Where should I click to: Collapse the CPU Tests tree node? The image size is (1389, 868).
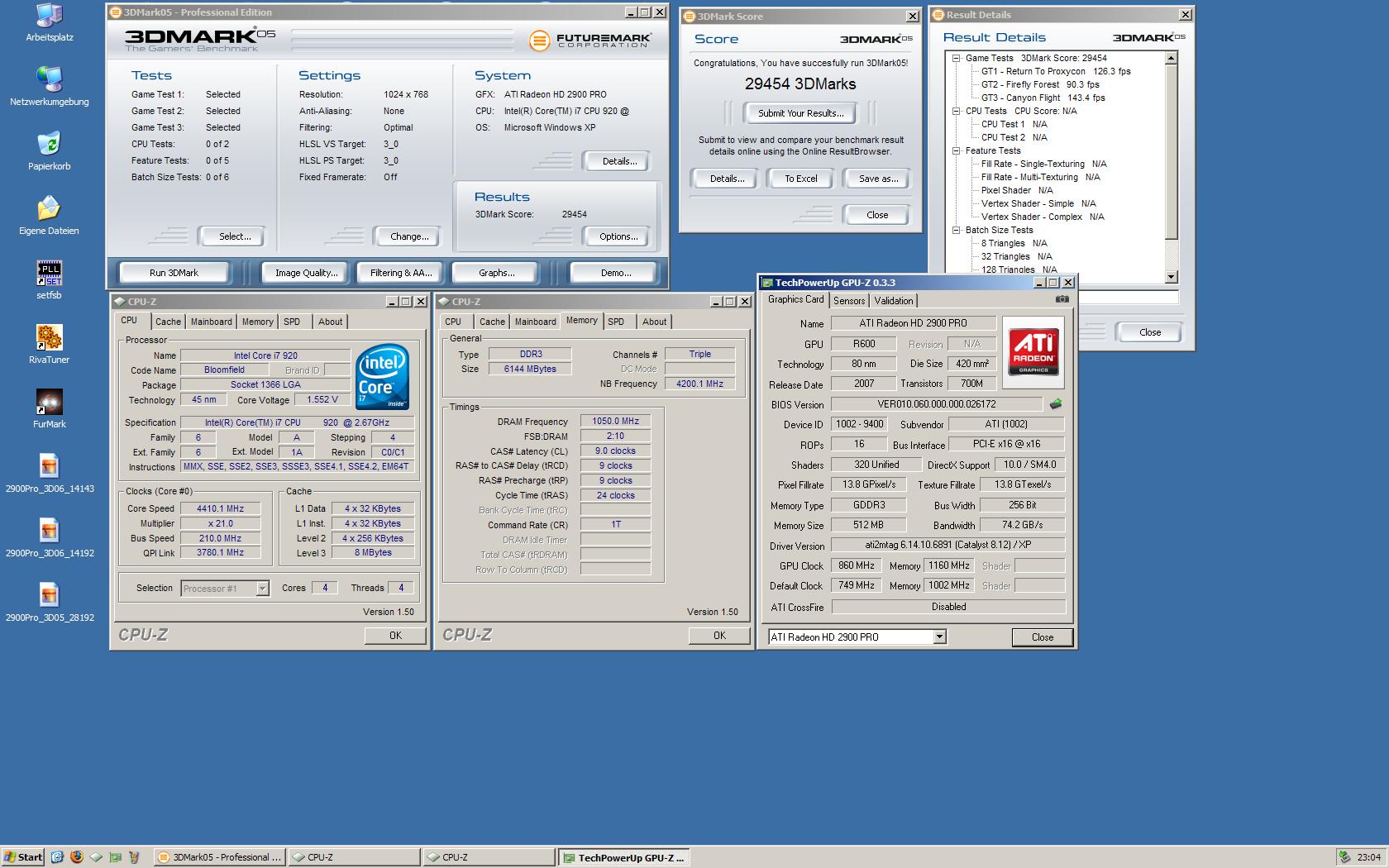(956, 111)
